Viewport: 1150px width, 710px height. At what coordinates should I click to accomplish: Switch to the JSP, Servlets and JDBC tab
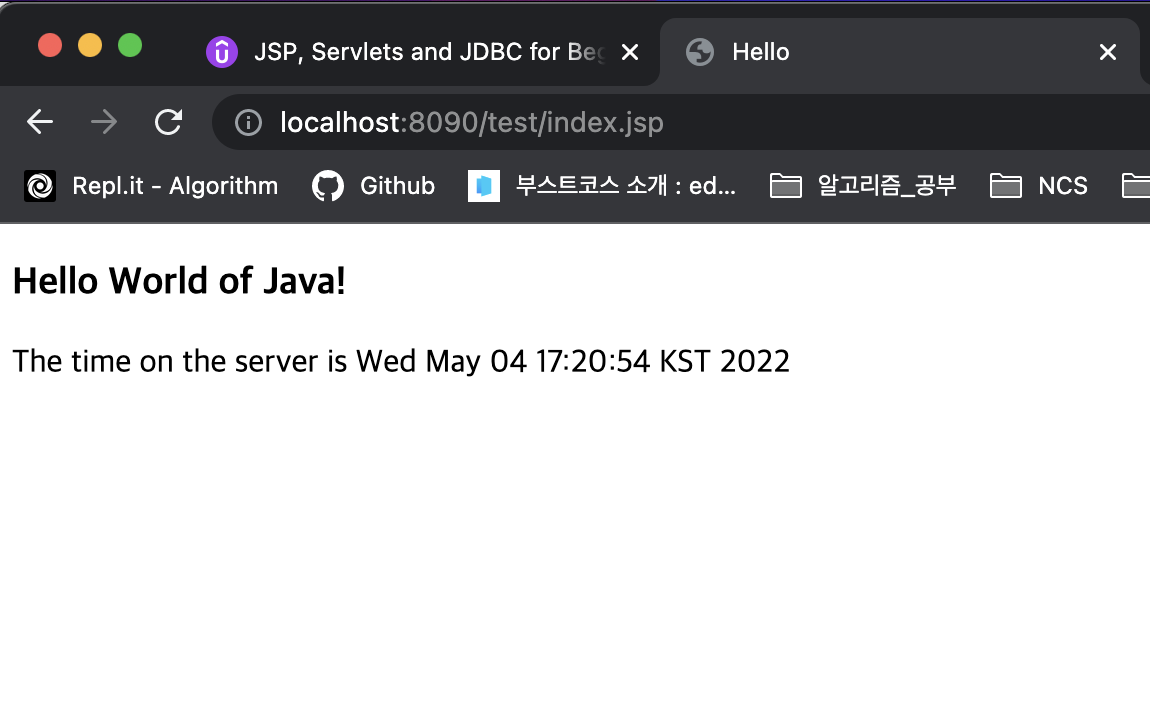click(420, 51)
